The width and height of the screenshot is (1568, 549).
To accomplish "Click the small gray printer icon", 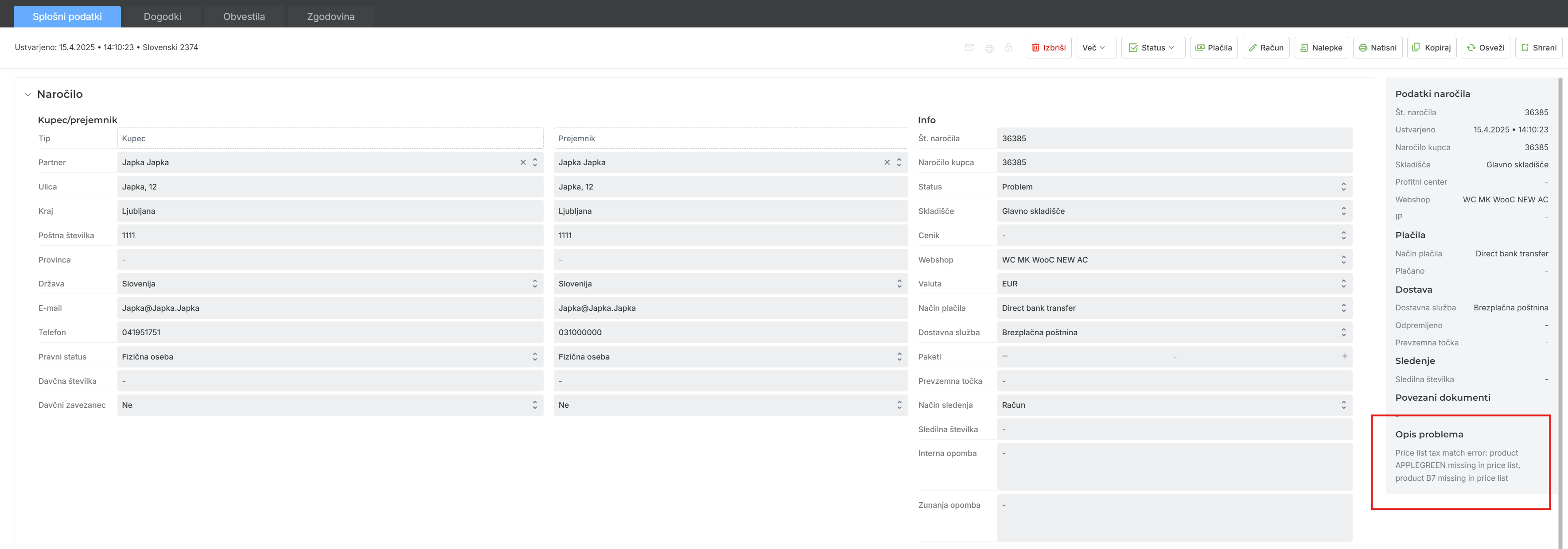I will tap(989, 48).
